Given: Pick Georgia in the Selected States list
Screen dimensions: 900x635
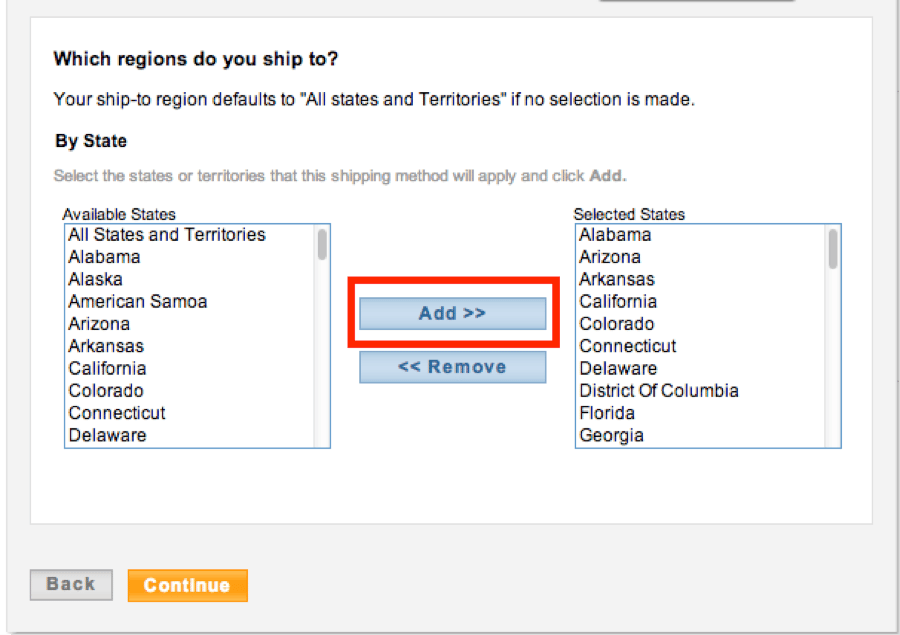Looking at the screenshot, I should pos(611,435).
